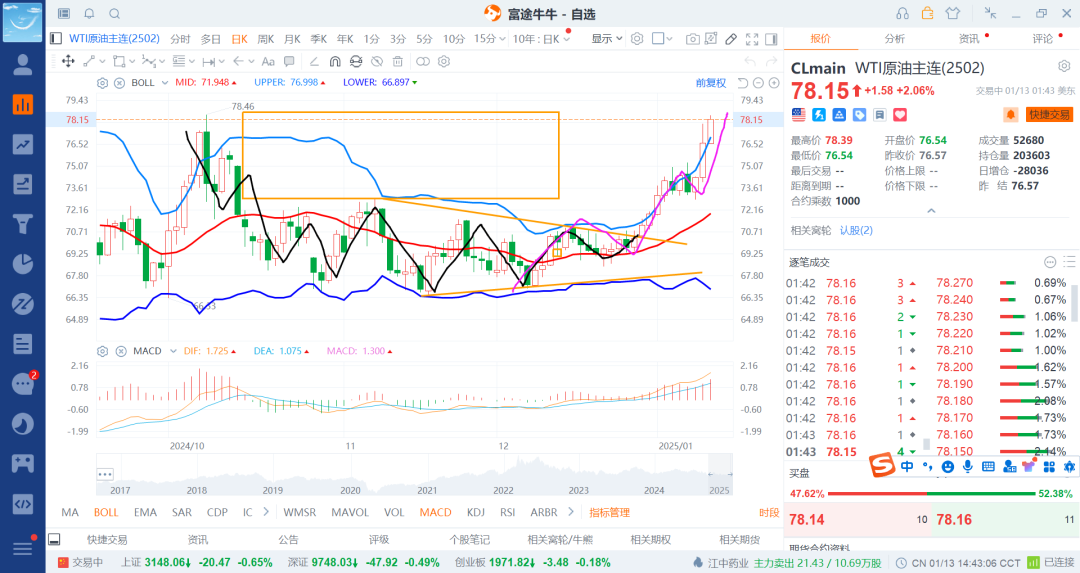Select the highlighted quotes bar-chart sidebar icon
Viewport: 1080px width, 573px height.
tap(23, 105)
